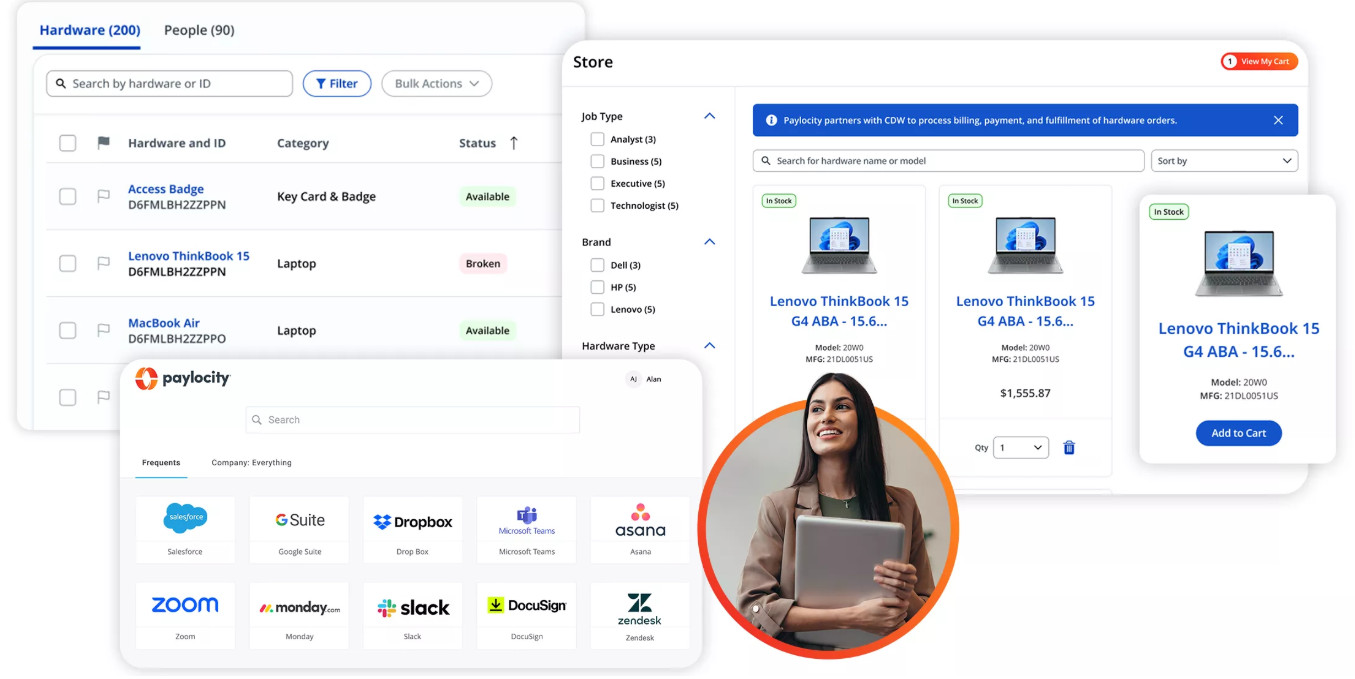The width and height of the screenshot is (1355, 679).
Task: Click Available badge in MacBook Air row
Action: coord(488,331)
